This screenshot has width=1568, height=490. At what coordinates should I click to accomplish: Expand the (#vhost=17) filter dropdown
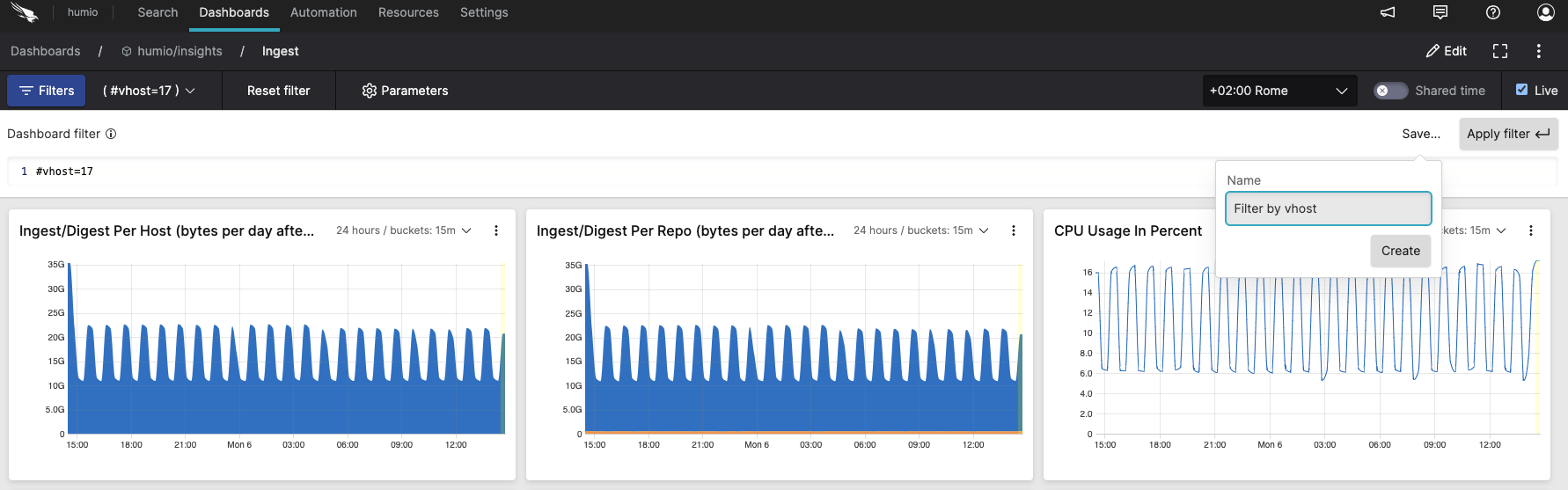point(149,91)
